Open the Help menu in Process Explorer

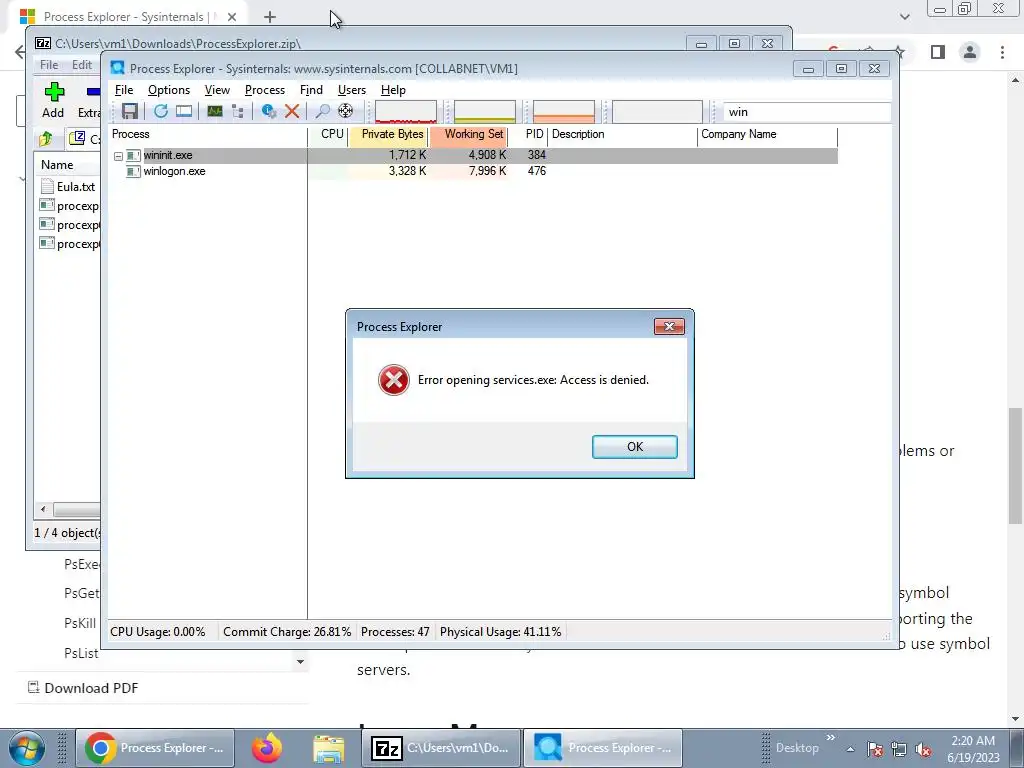tap(393, 90)
